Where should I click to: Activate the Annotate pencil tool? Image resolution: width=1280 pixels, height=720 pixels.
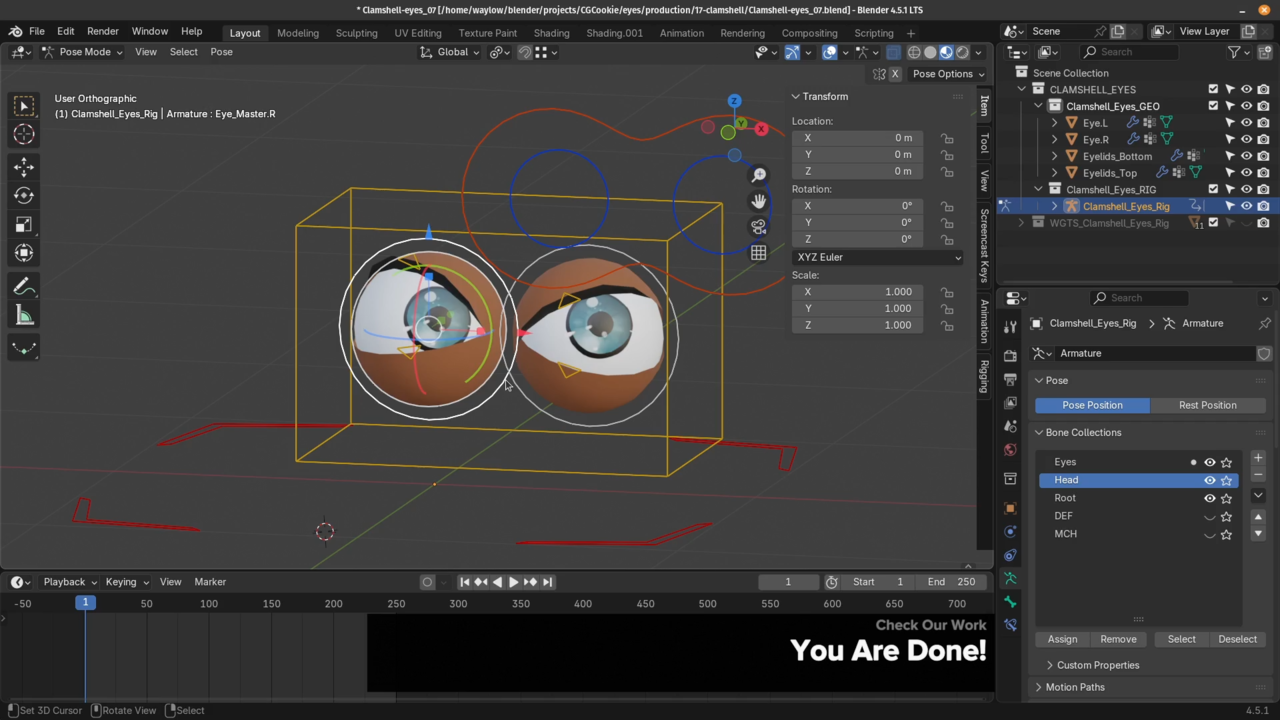pos(24,288)
